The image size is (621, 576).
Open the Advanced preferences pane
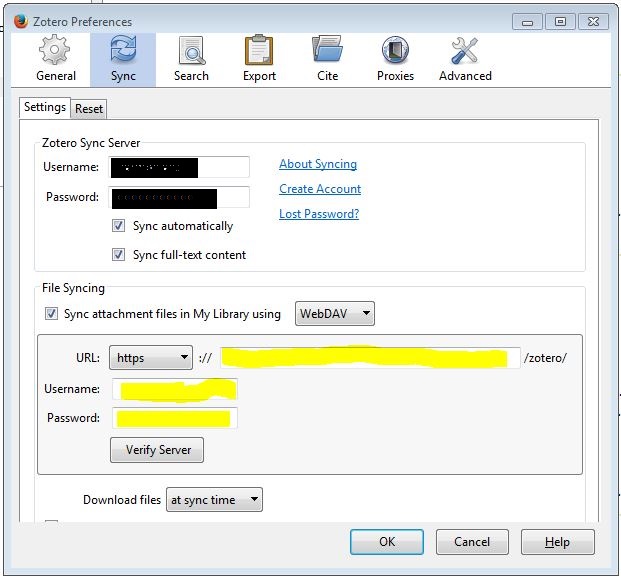point(465,59)
